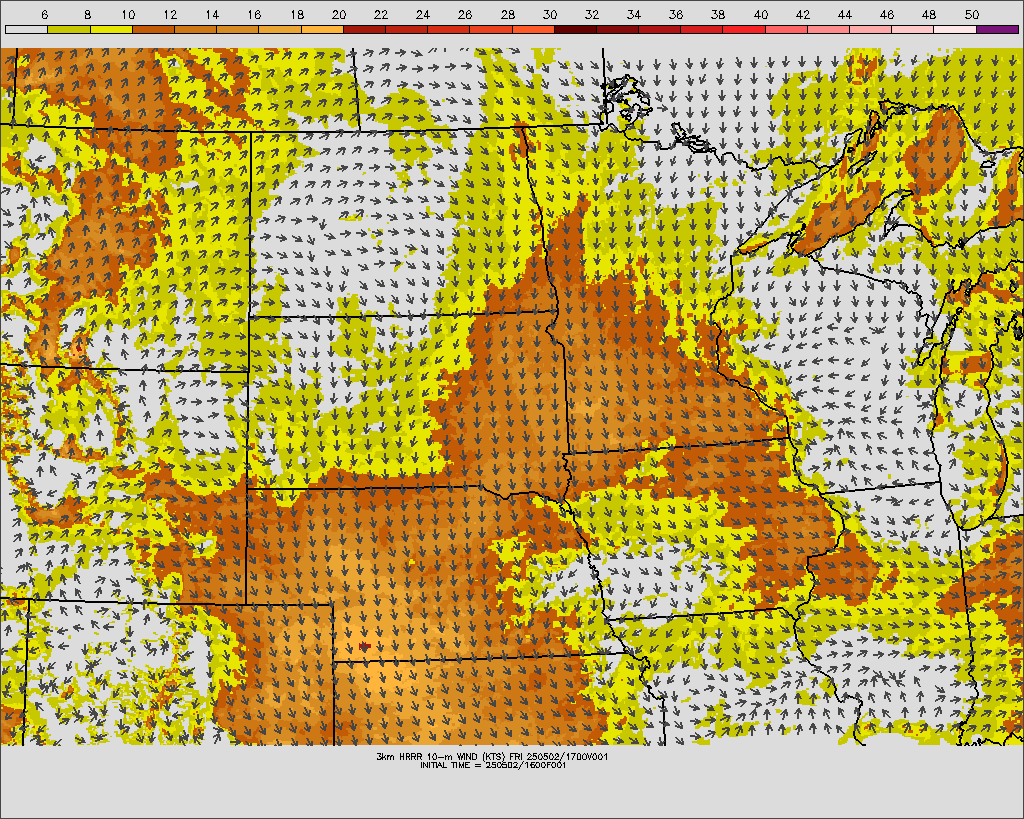Click the 12–14 knots legend color swatch
The image size is (1024, 819).
pyautogui.click(x=195, y=29)
